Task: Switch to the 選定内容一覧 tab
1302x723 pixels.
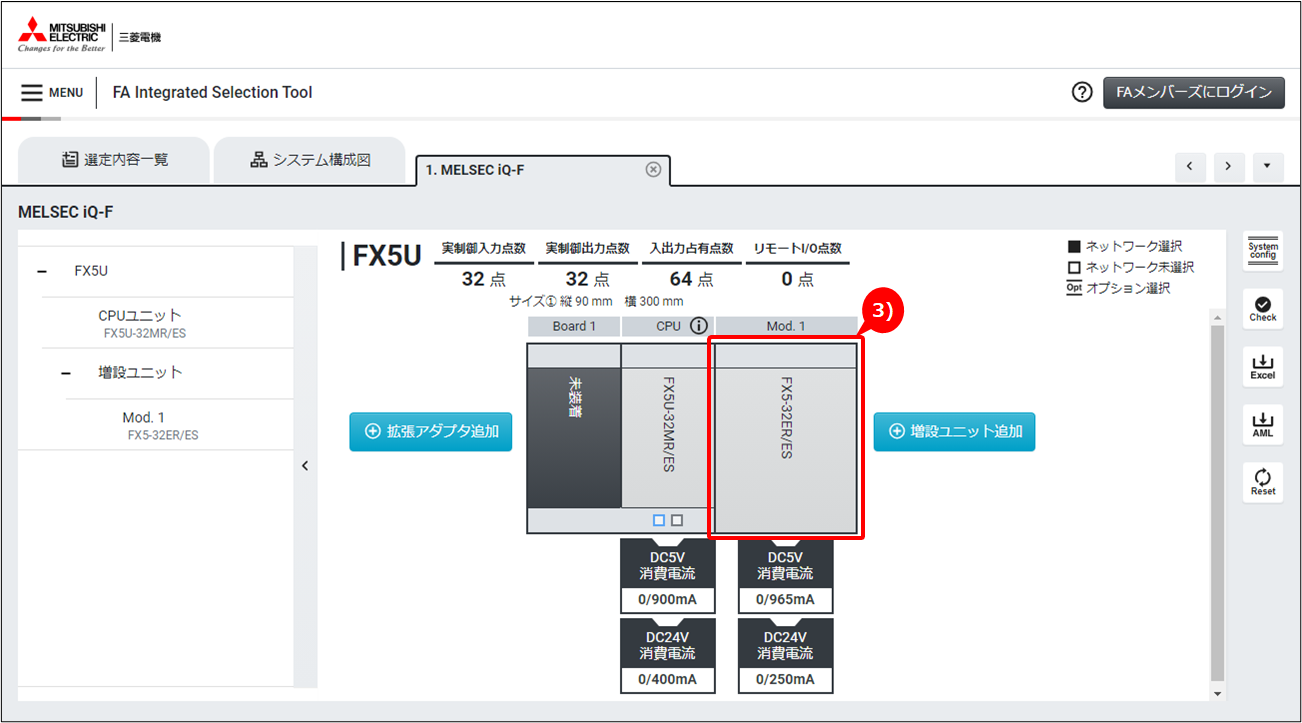Action: (x=114, y=160)
